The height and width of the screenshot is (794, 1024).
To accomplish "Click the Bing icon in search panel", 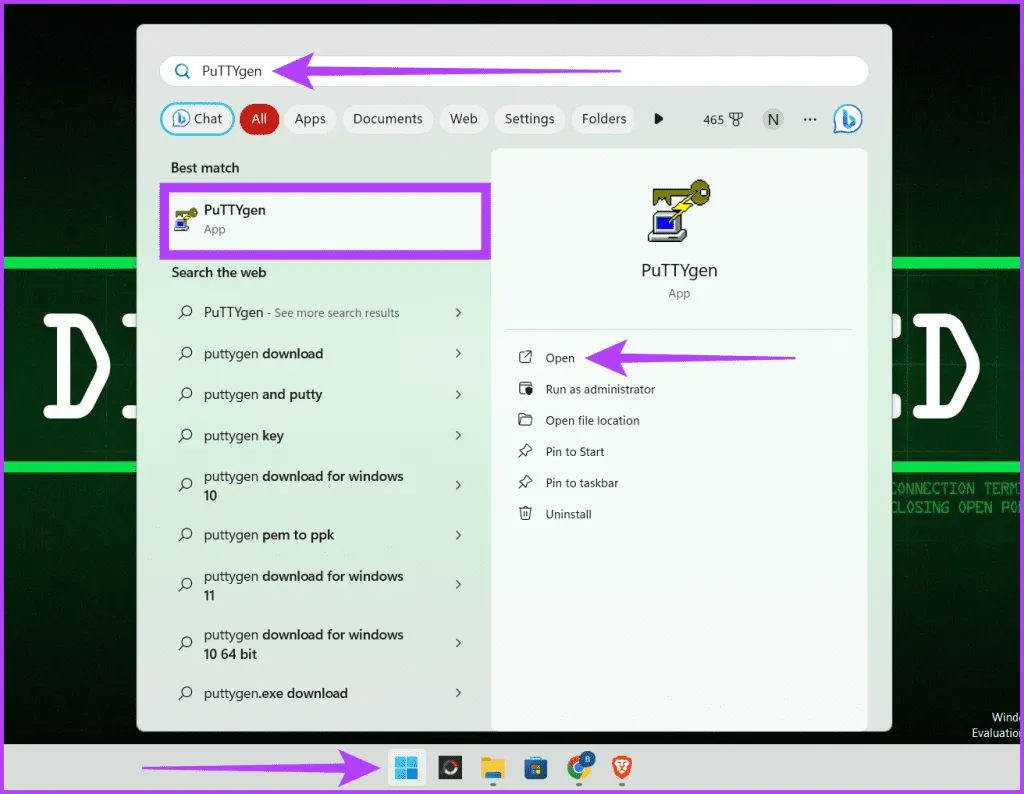I will [x=847, y=119].
